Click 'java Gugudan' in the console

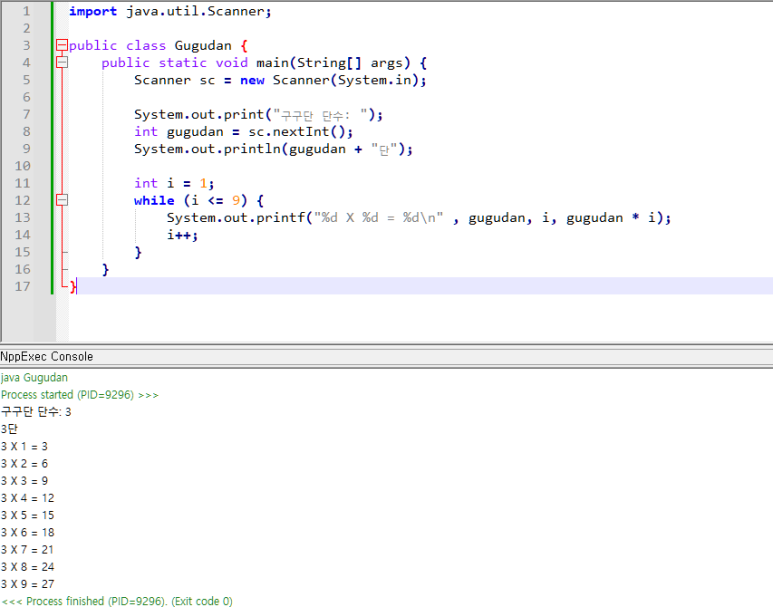coord(35,378)
